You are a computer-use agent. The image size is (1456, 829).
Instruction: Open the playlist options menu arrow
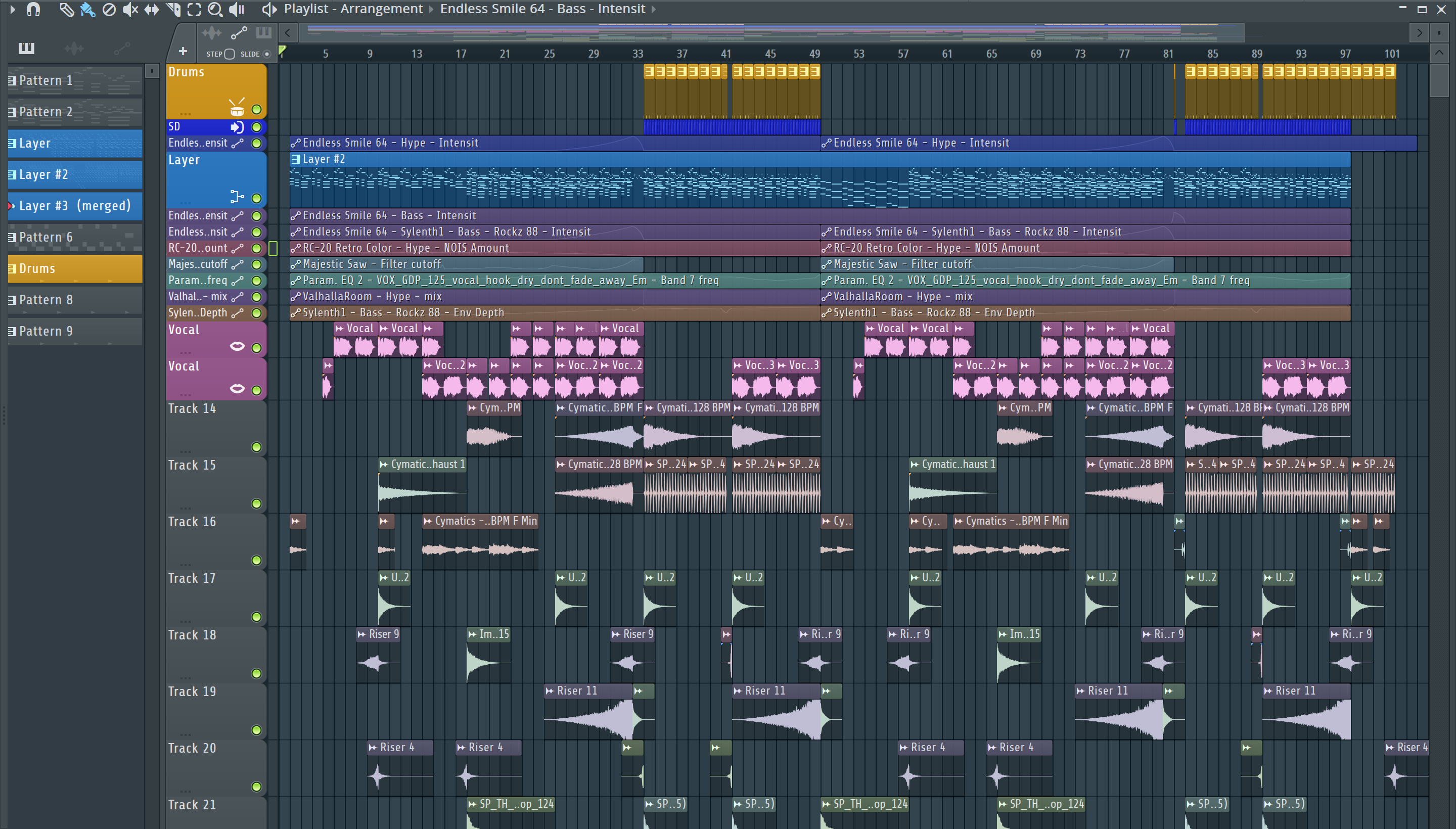pyautogui.click(x=13, y=9)
